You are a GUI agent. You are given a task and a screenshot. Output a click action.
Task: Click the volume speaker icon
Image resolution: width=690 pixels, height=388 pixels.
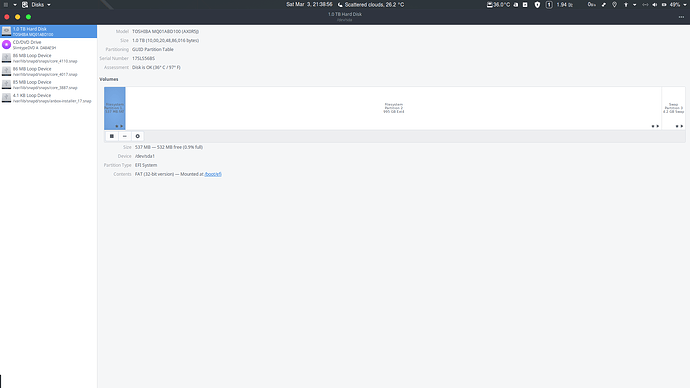pyautogui.click(x=654, y=5)
